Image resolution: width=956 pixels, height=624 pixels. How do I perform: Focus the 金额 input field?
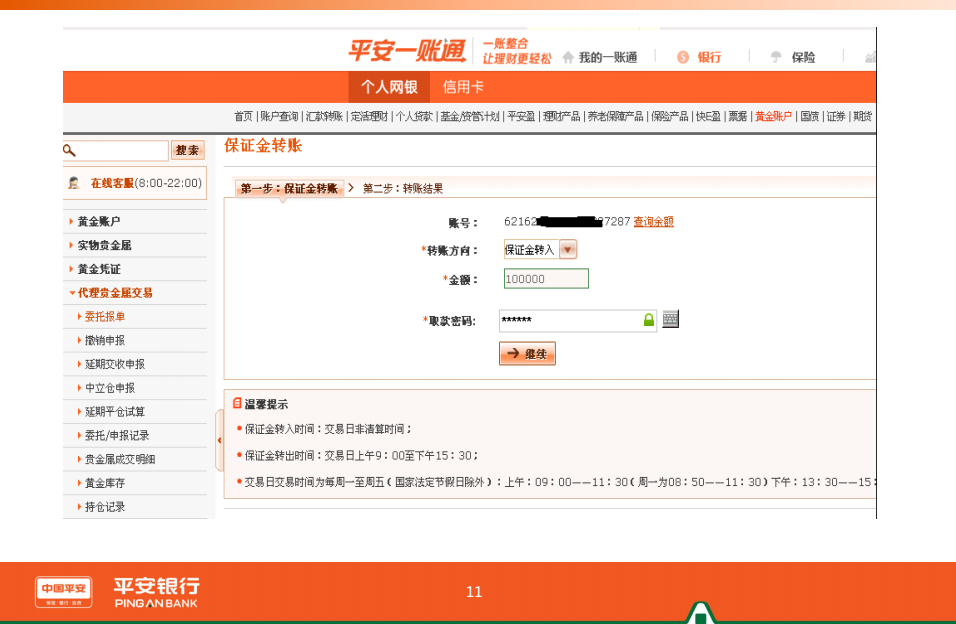(x=546, y=279)
